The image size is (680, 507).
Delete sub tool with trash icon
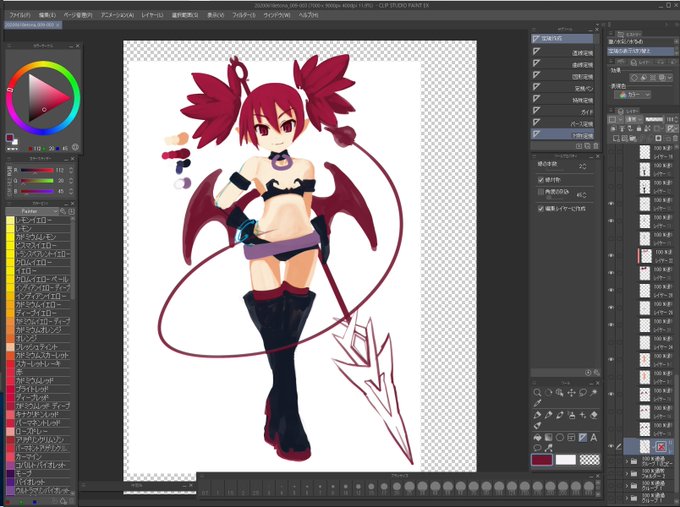point(596,147)
